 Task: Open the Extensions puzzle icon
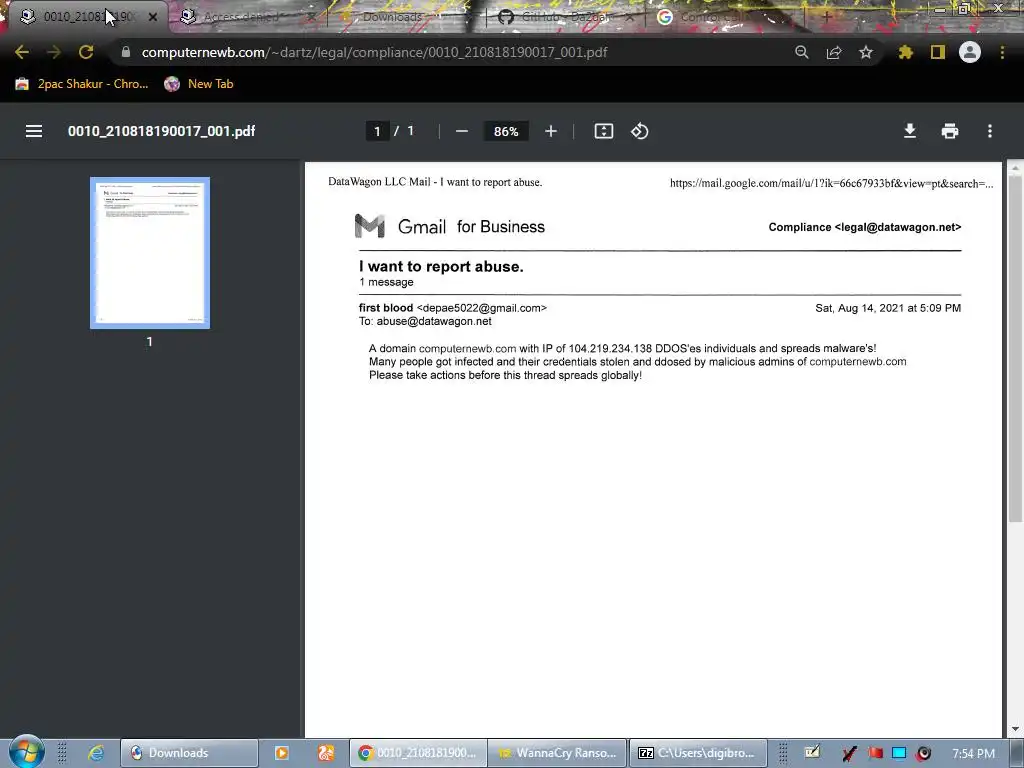(x=906, y=52)
